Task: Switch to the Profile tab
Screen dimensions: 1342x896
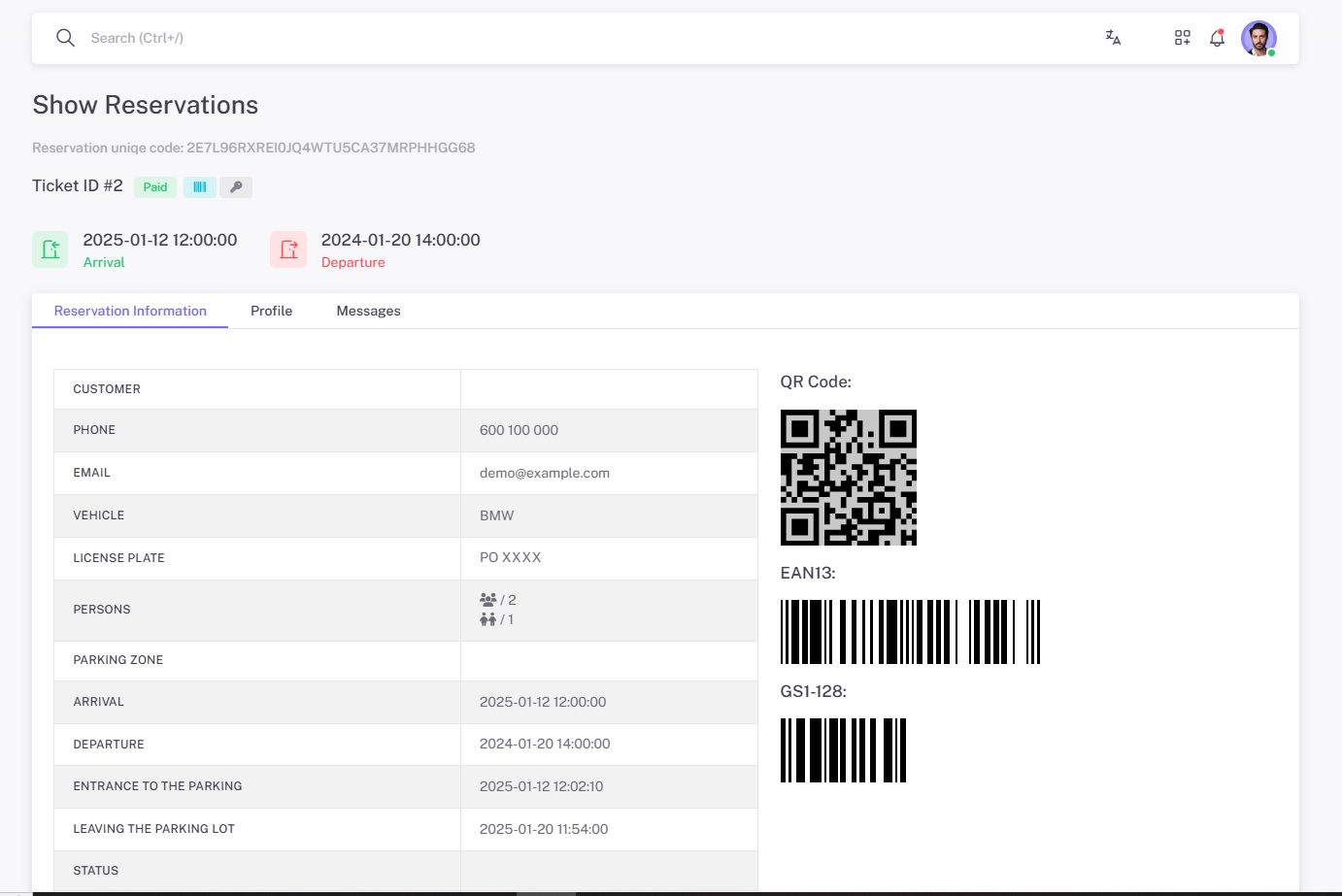Action: click(x=271, y=311)
